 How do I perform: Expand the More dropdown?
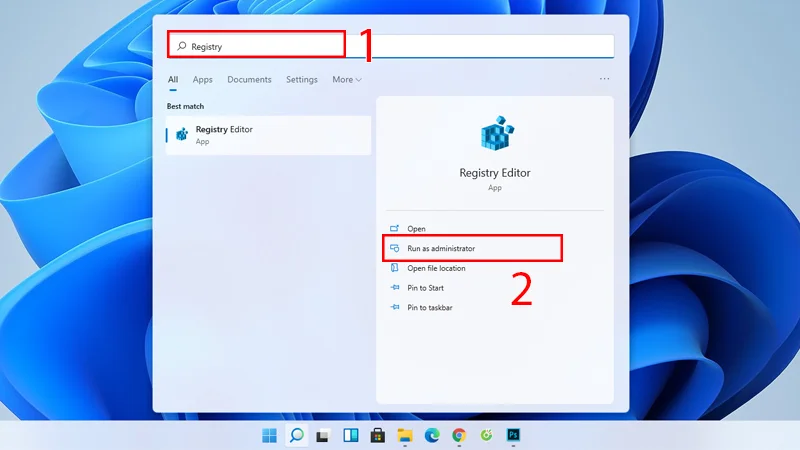pos(347,80)
